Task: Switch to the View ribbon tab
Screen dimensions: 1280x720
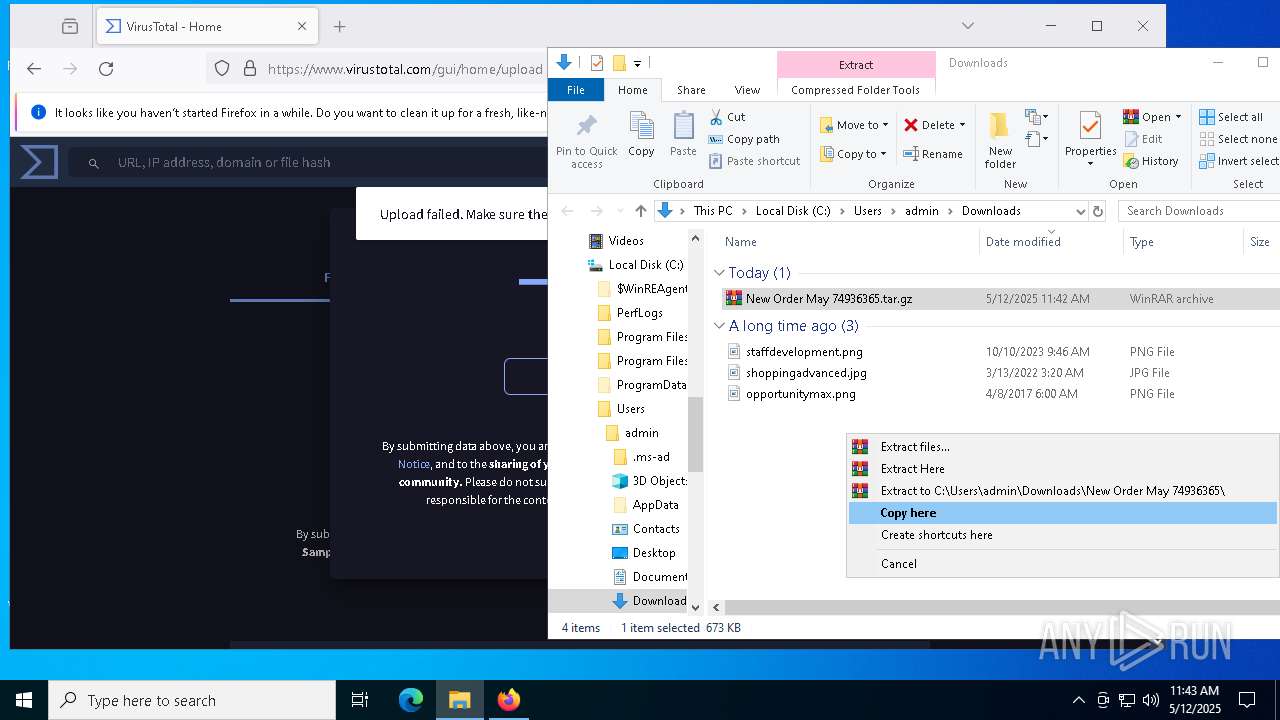Action: [747, 90]
